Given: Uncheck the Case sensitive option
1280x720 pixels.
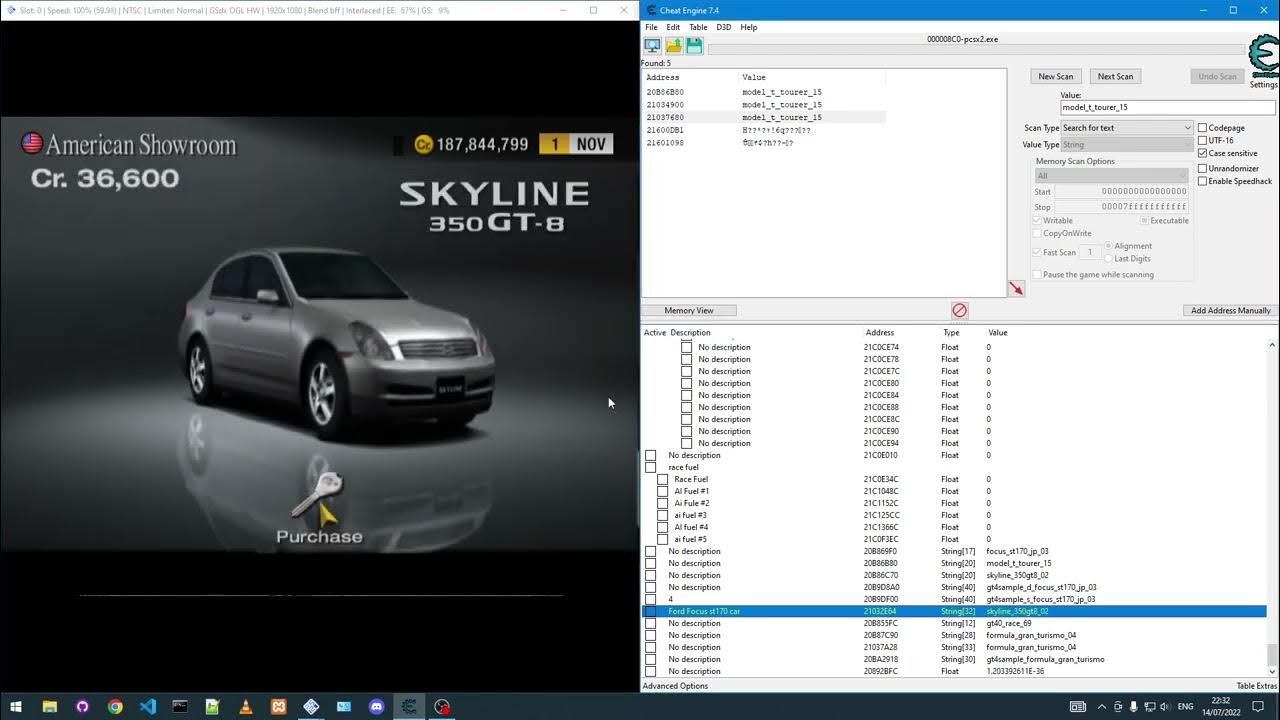Looking at the screenshot, I should pos(1203,153).
